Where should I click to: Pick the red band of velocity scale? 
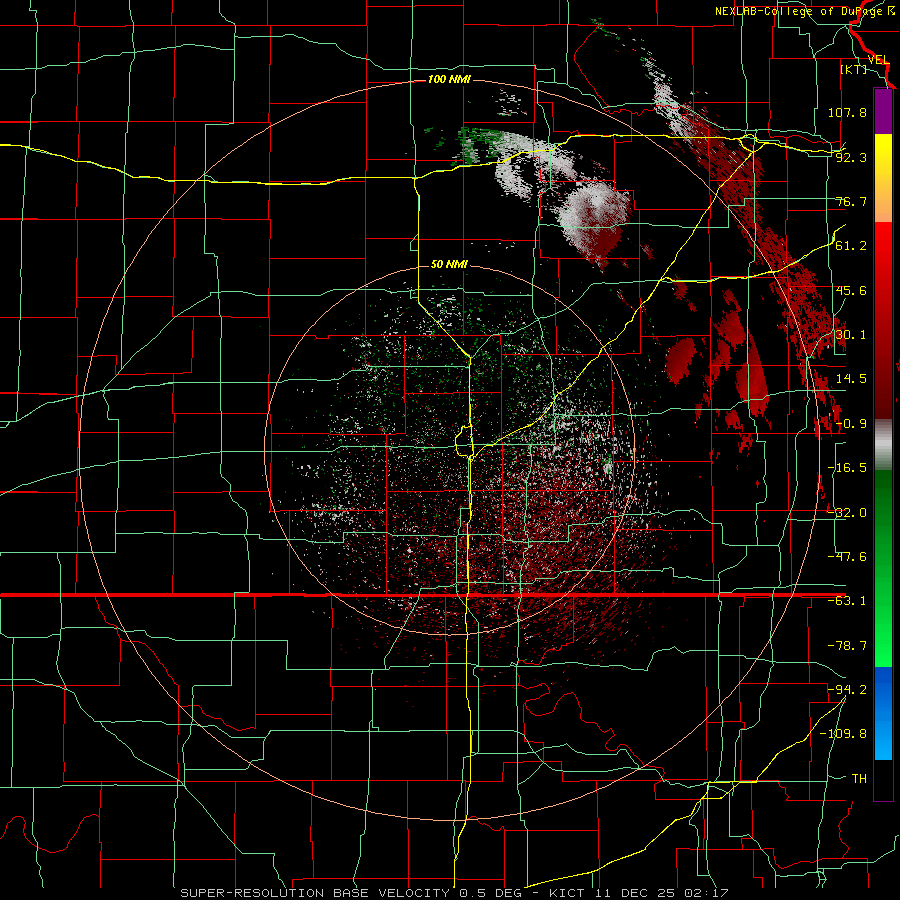pos(883,320)
